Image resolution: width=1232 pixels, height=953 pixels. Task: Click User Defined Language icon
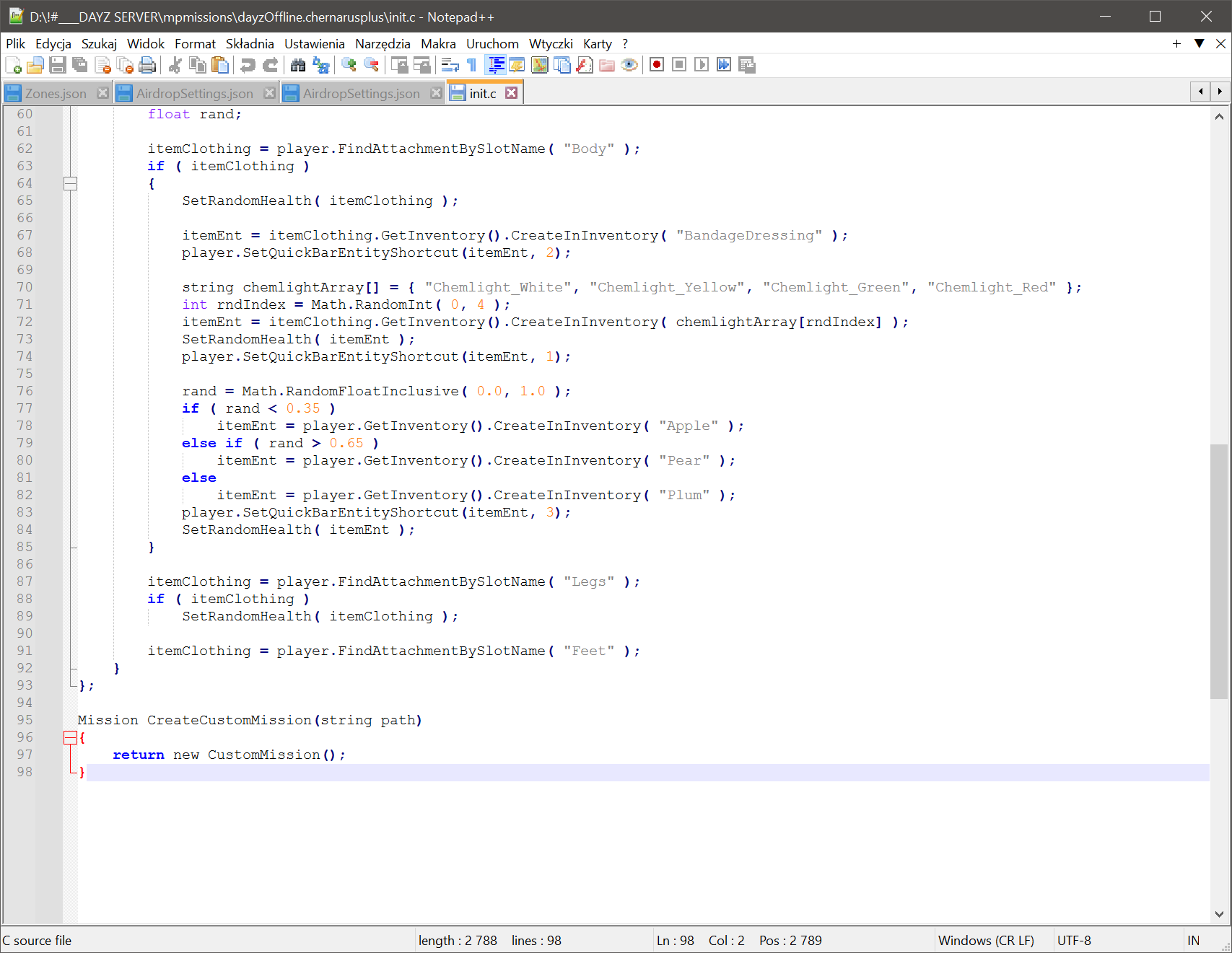517,65
